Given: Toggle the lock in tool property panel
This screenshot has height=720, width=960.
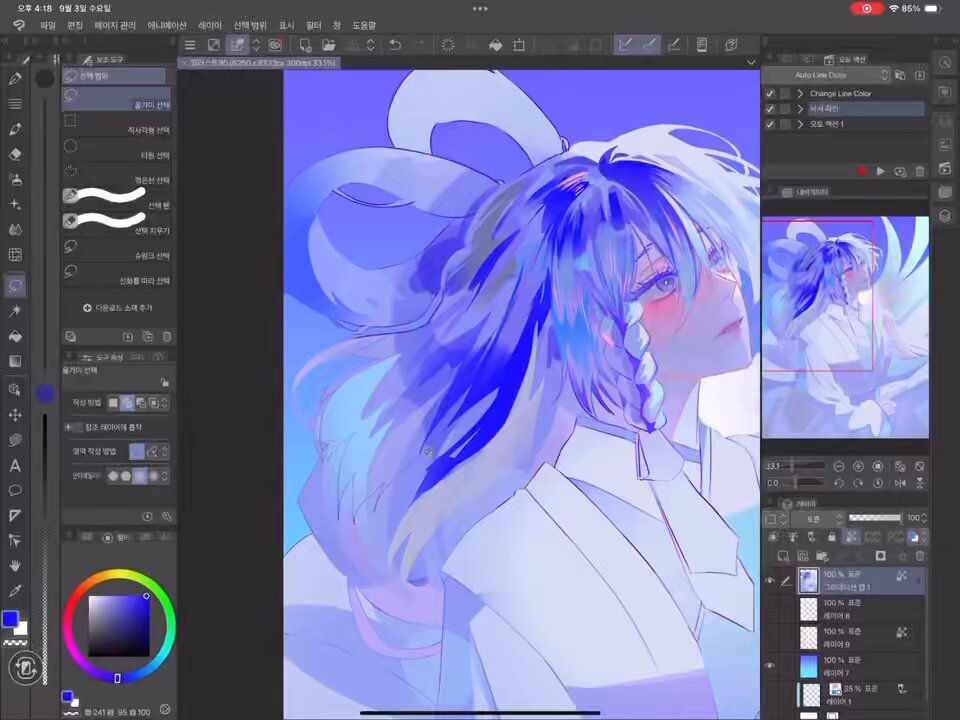Looking at the screenshot, I should (x=164, y=382).
